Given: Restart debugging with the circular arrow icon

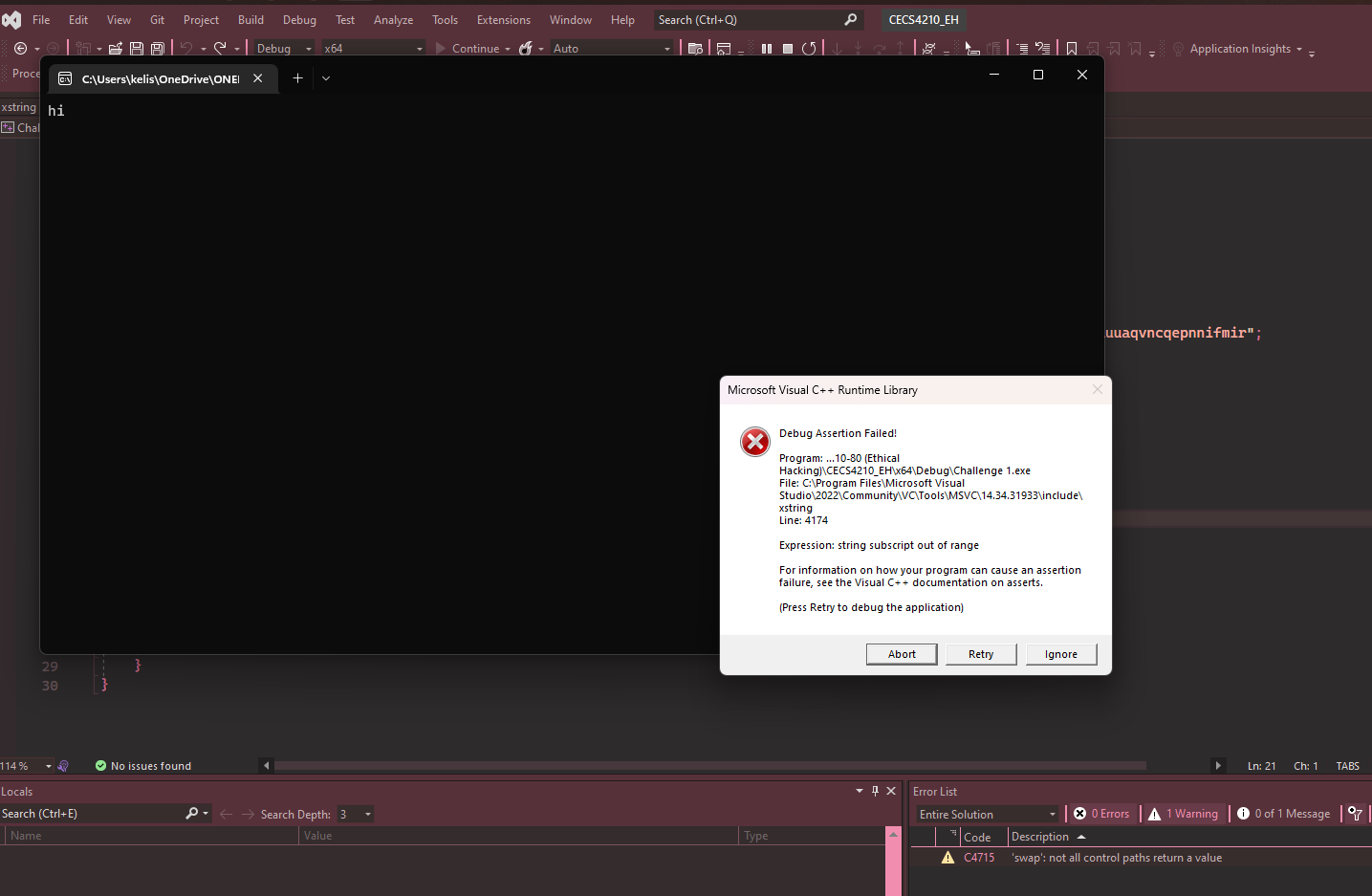Looking at the screenshot, I should 810,49.
